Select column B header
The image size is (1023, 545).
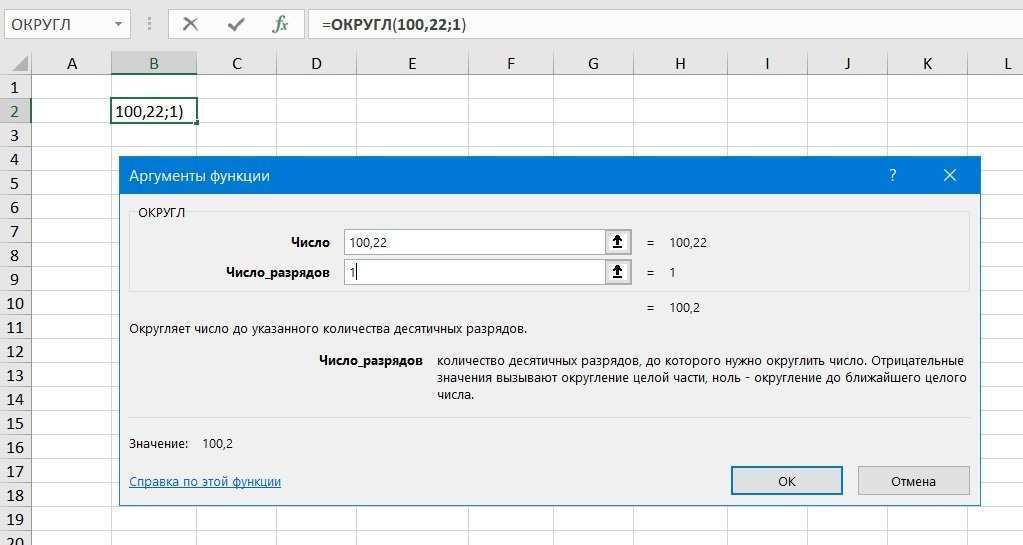point(154,63)
